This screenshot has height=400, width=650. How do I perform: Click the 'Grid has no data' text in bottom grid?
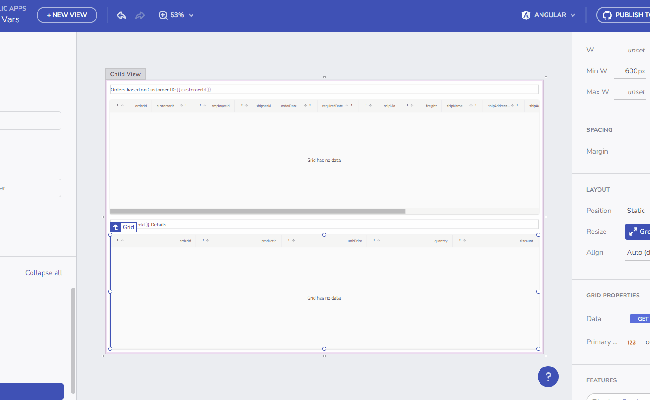point(324,298)
